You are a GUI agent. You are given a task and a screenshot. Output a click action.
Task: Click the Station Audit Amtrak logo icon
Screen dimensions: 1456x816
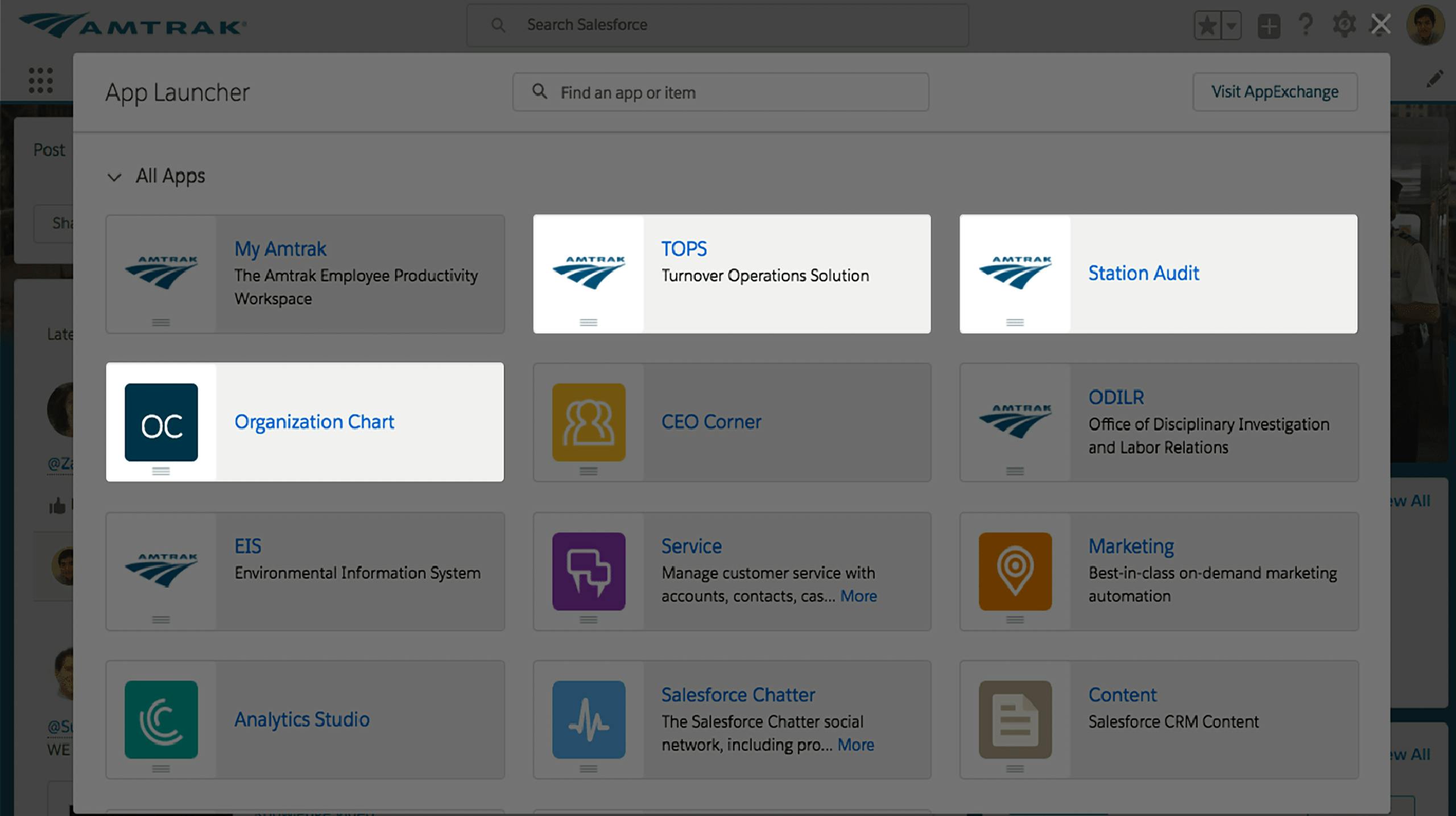click(1015, 273)
